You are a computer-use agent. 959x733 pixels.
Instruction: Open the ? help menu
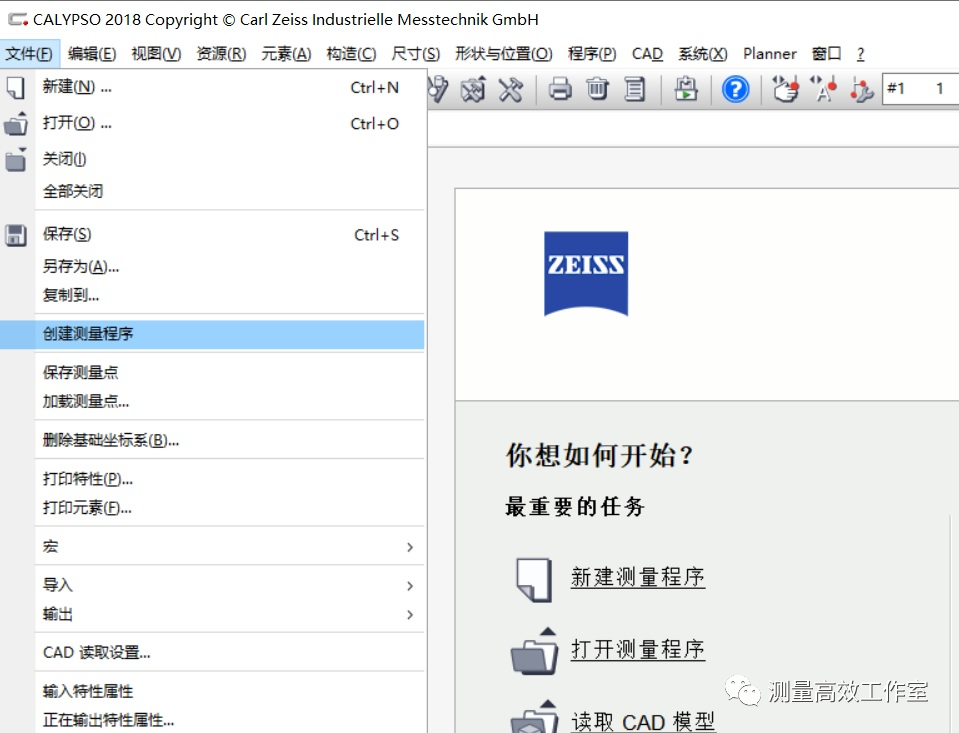pyautogui.click(x=861, y=54)
